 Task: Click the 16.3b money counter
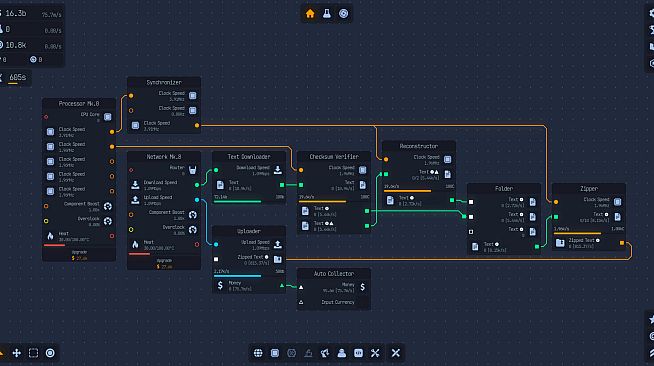pyautogui.click(x=15, y=13)
